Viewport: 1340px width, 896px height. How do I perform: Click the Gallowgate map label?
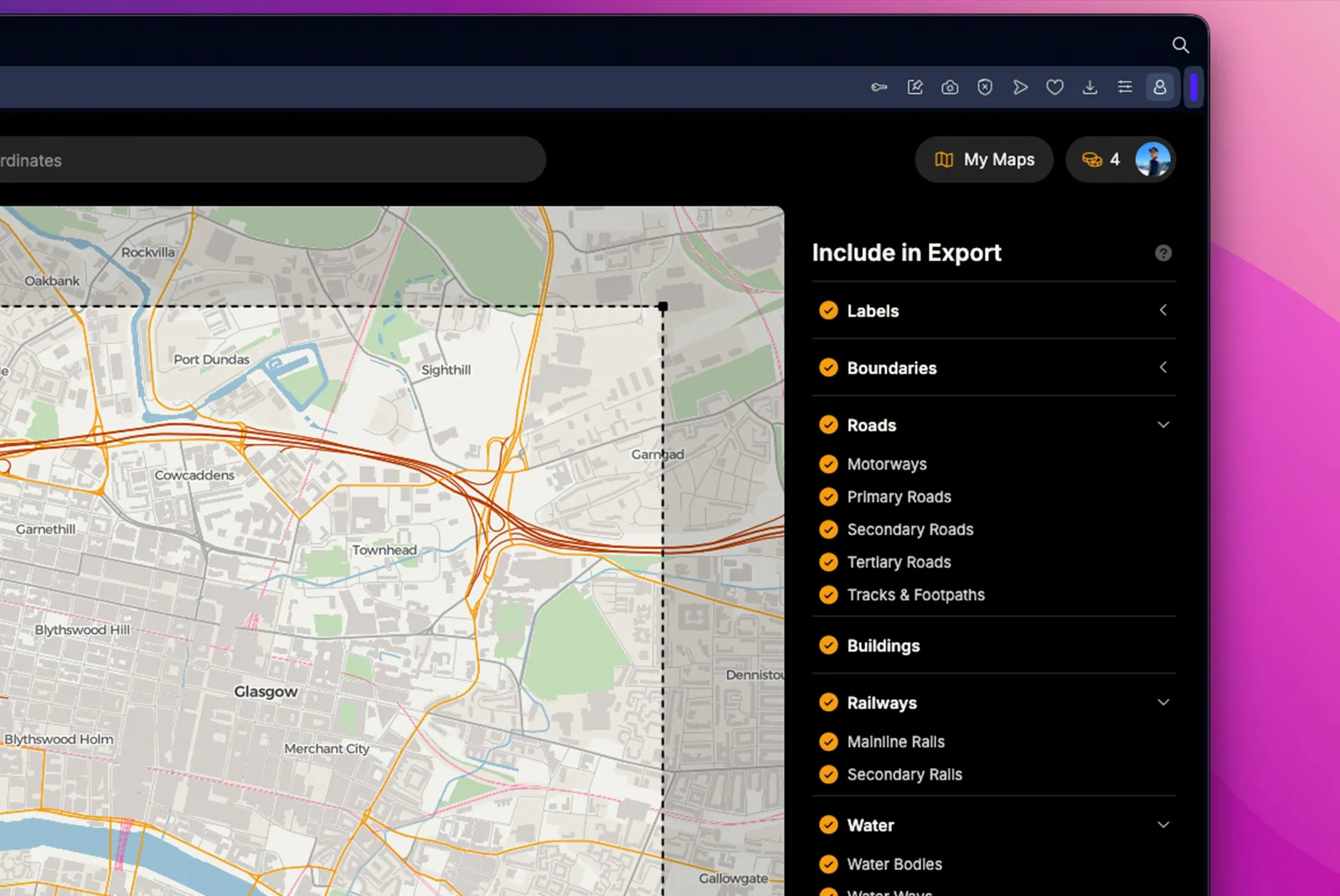click(x=734, y=878)
